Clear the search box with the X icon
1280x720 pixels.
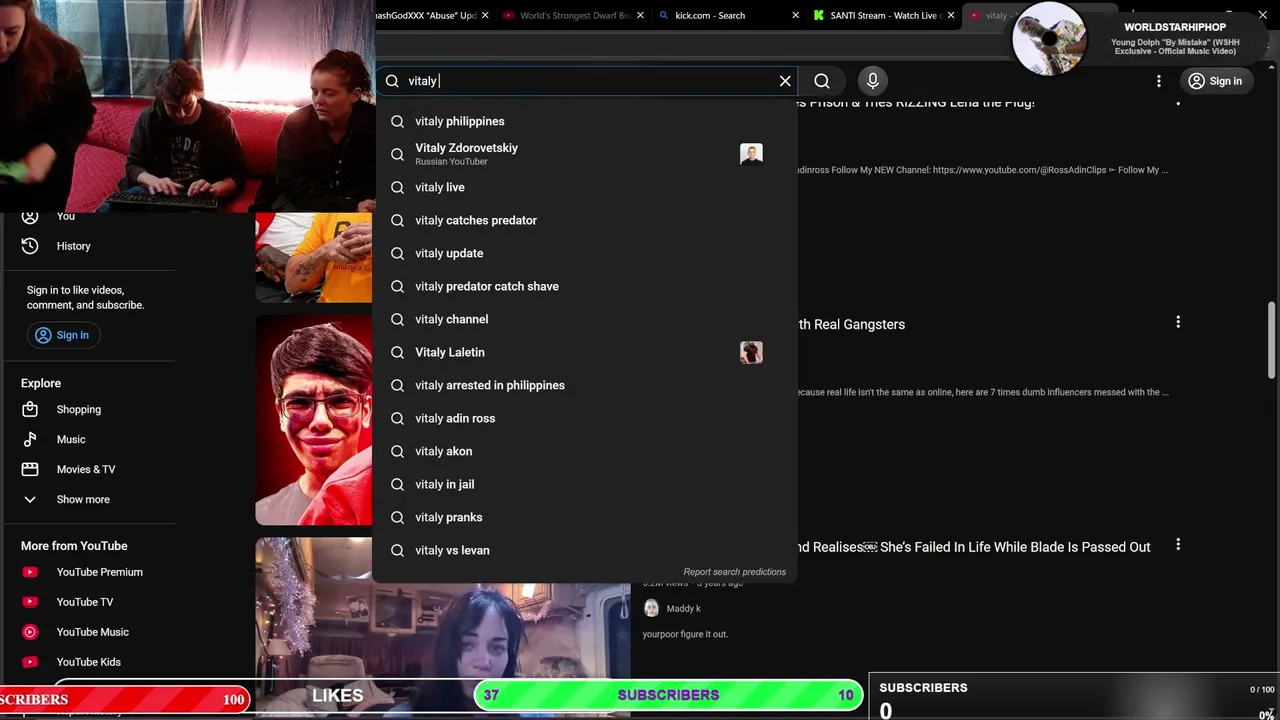pos(785,81)
